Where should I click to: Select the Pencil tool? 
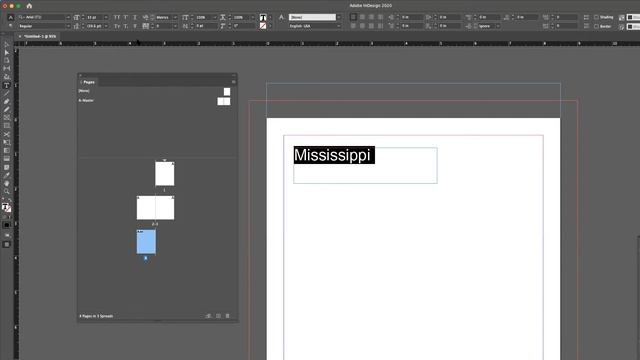(7, 110)
